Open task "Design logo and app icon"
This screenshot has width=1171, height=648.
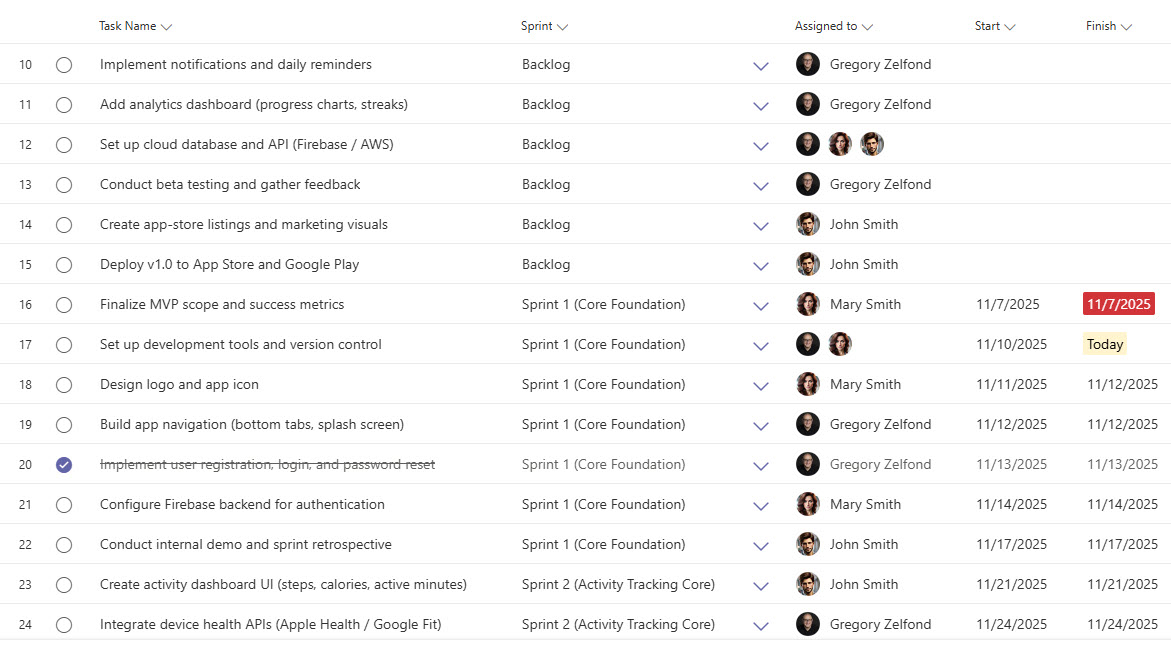point(179,384)
